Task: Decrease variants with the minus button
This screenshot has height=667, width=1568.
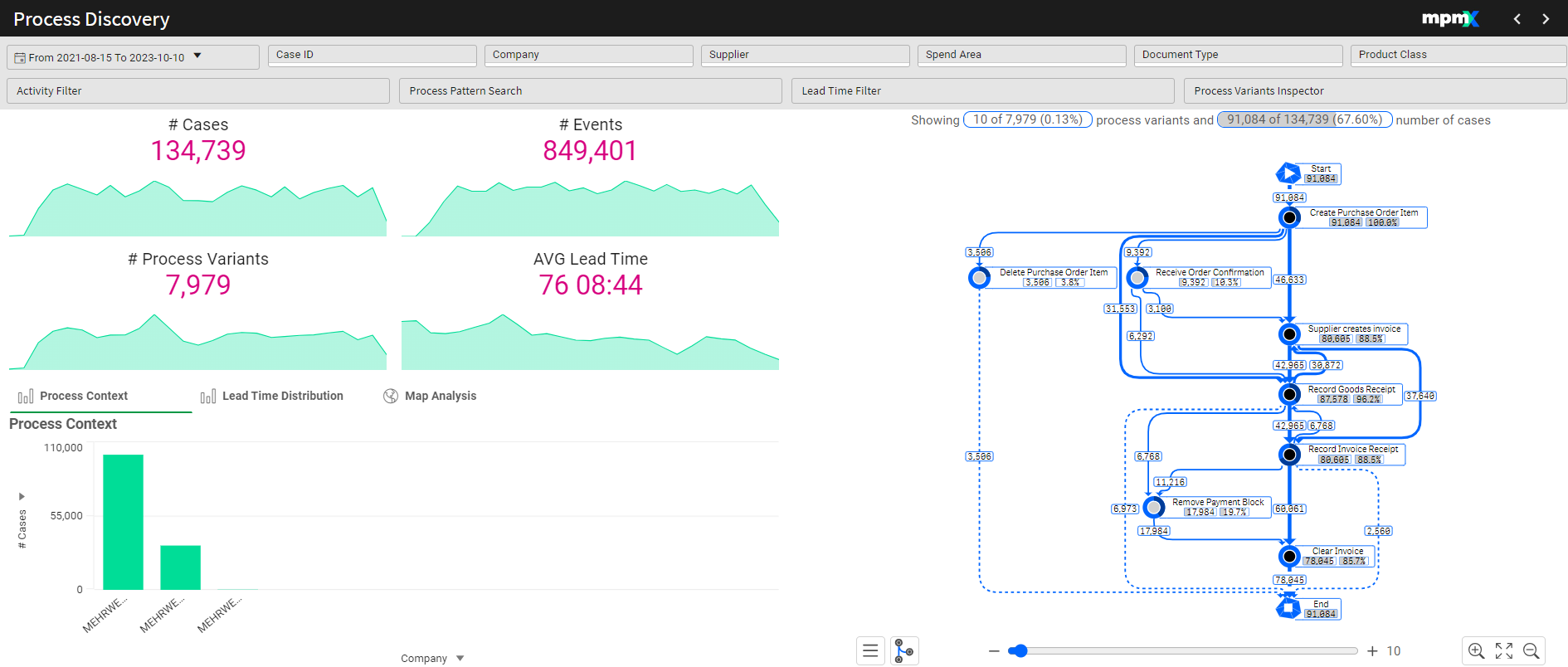Action: 994,651
